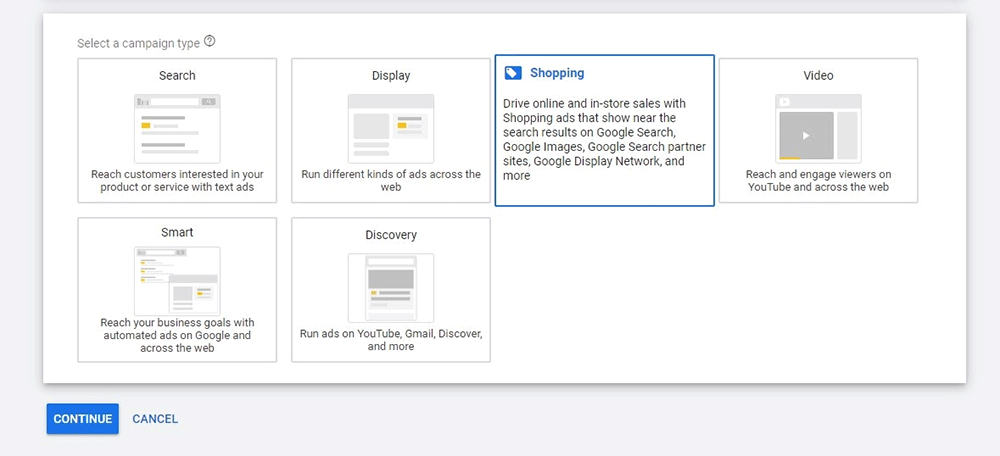Click the Smart campaign illustration
Image resolution: width=1000 pixels, height=456 pixels.
pyautogui.click(x=177, y=281)
